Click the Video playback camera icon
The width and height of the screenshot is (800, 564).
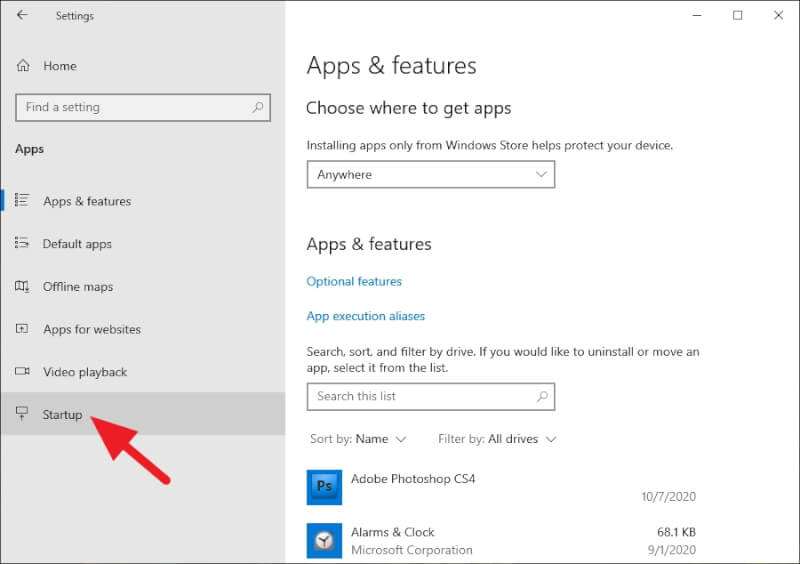22,371
